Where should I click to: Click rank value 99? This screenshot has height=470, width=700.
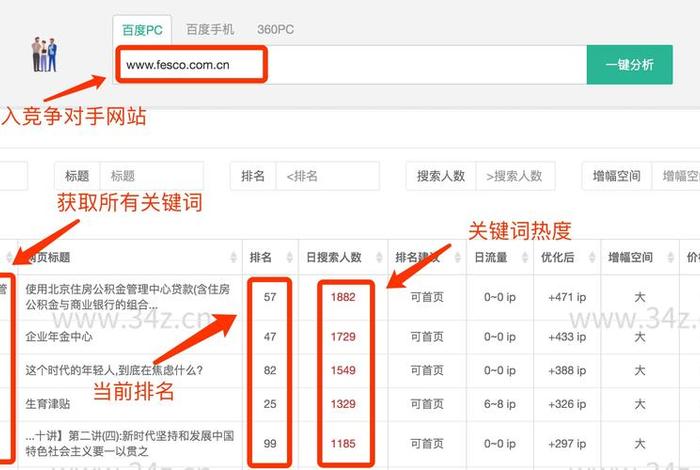(x=270, y=443)
